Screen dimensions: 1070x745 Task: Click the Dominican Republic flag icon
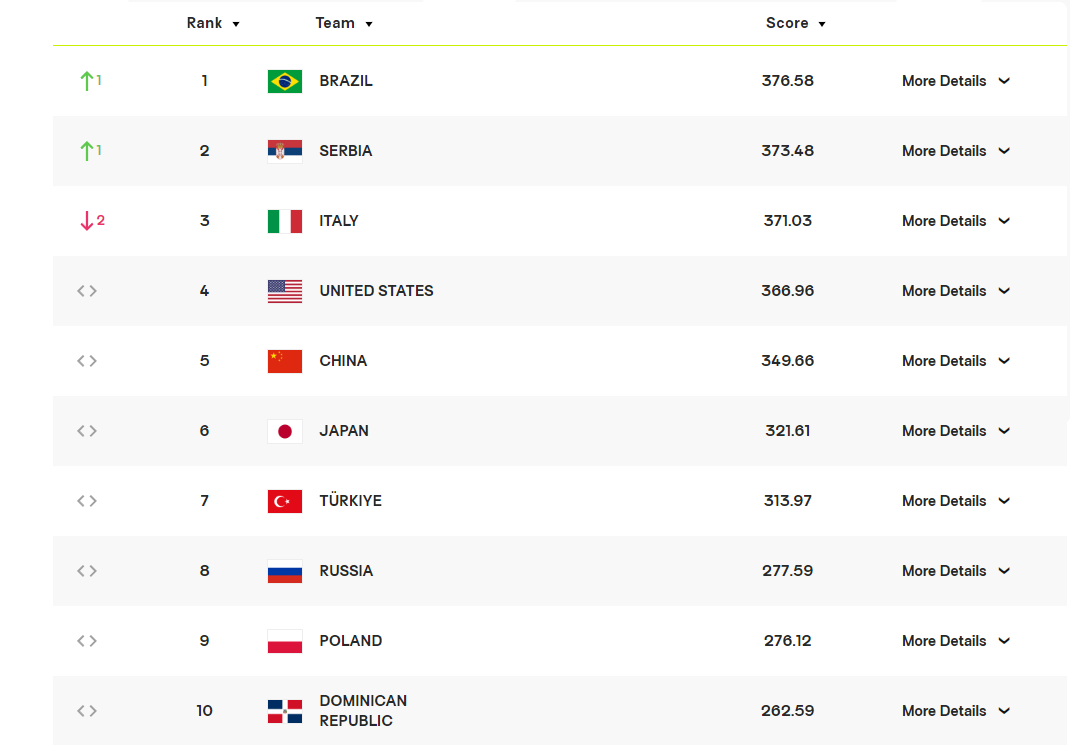285,711
